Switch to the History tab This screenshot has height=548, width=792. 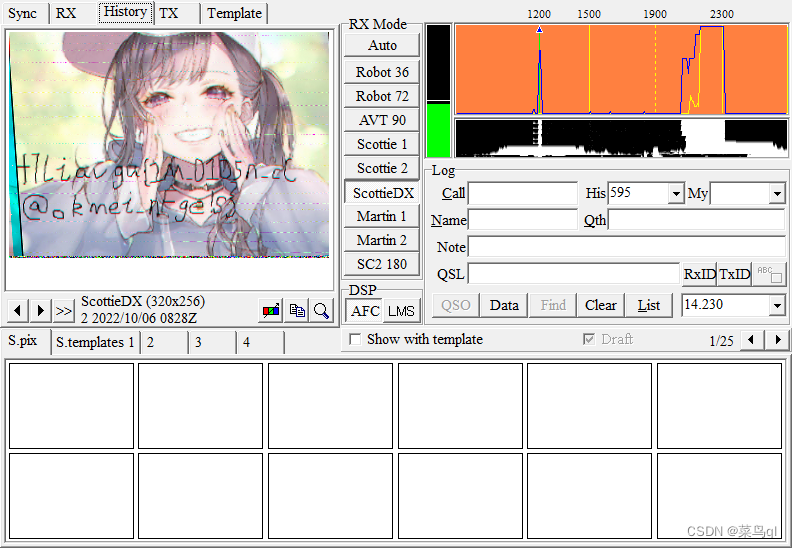125,12
